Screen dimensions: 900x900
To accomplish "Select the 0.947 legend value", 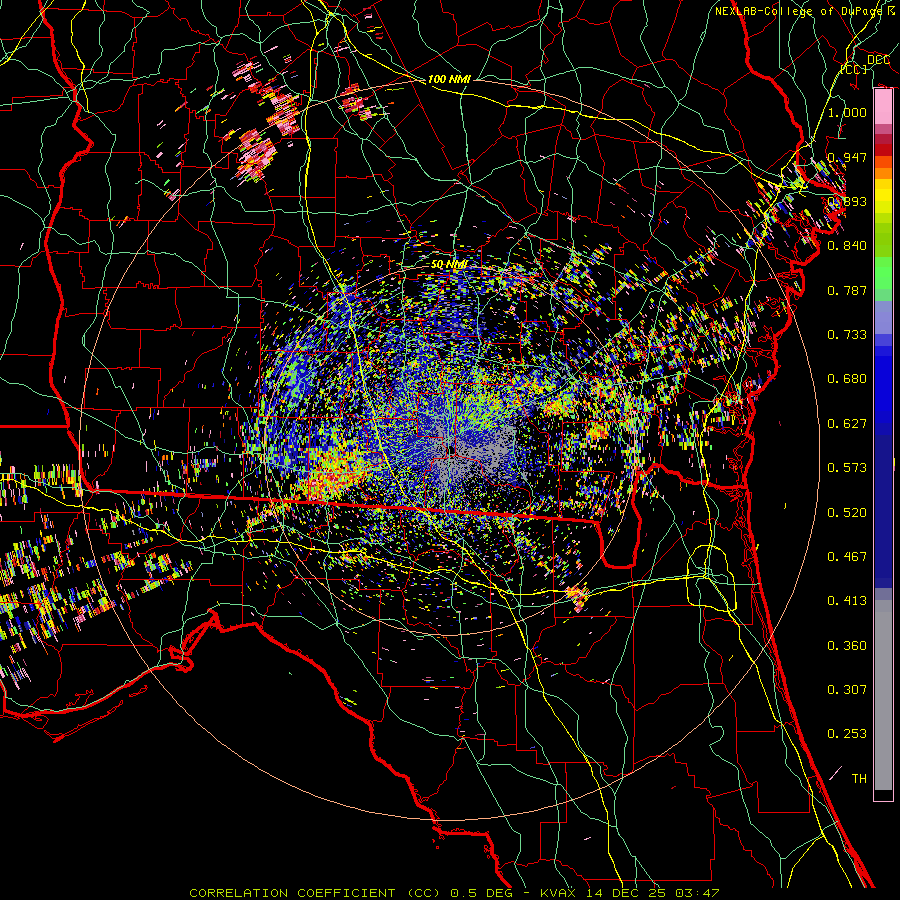I will [847, 157].
